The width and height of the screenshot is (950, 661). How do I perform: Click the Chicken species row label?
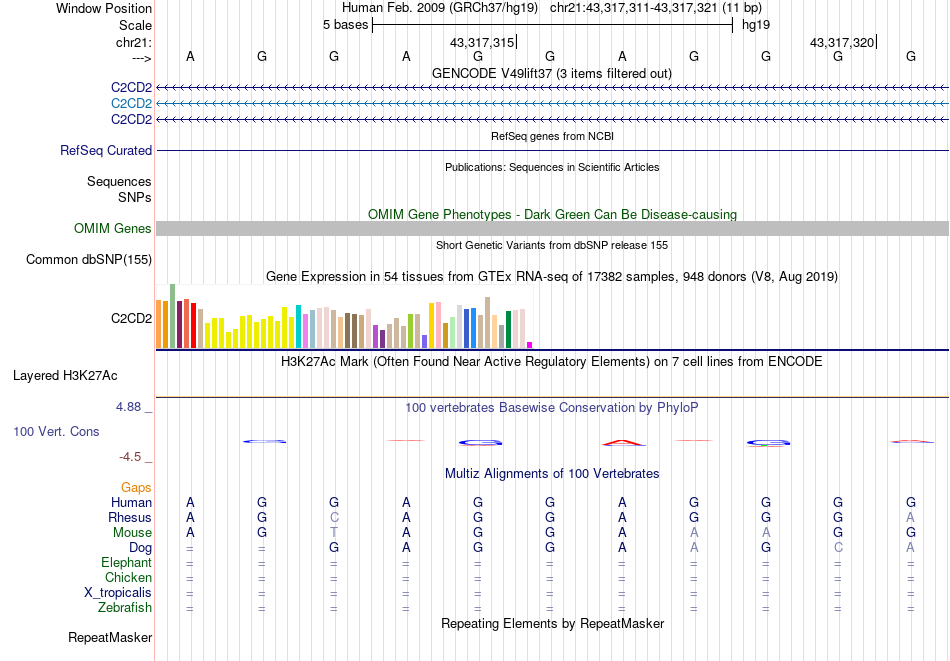click(x=128, y=578)
